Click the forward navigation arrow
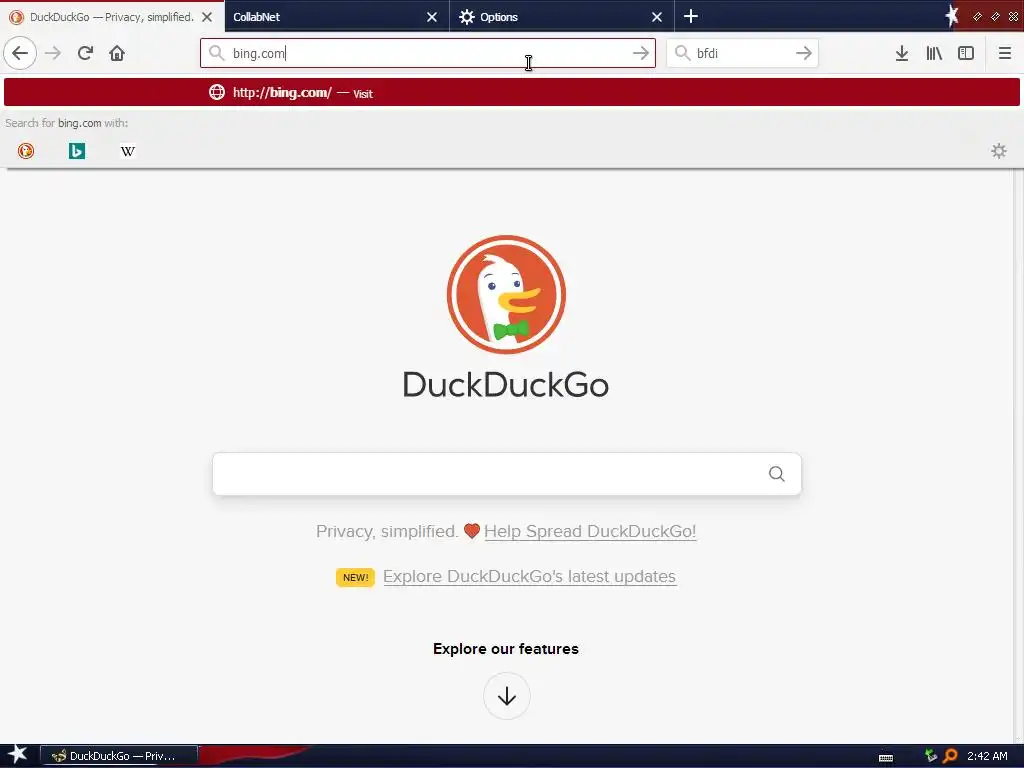Image resolution: width=1024 pixels, height=768 pixels. coord(53,53)
